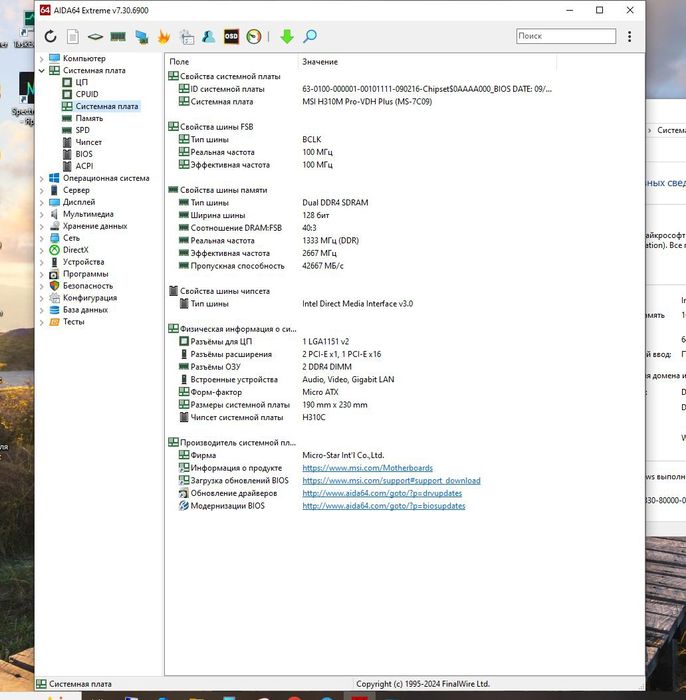The width and height of the screenshot is (686, 700).
Task: Expand the Хранение данных node
Action: coord(42,227)
